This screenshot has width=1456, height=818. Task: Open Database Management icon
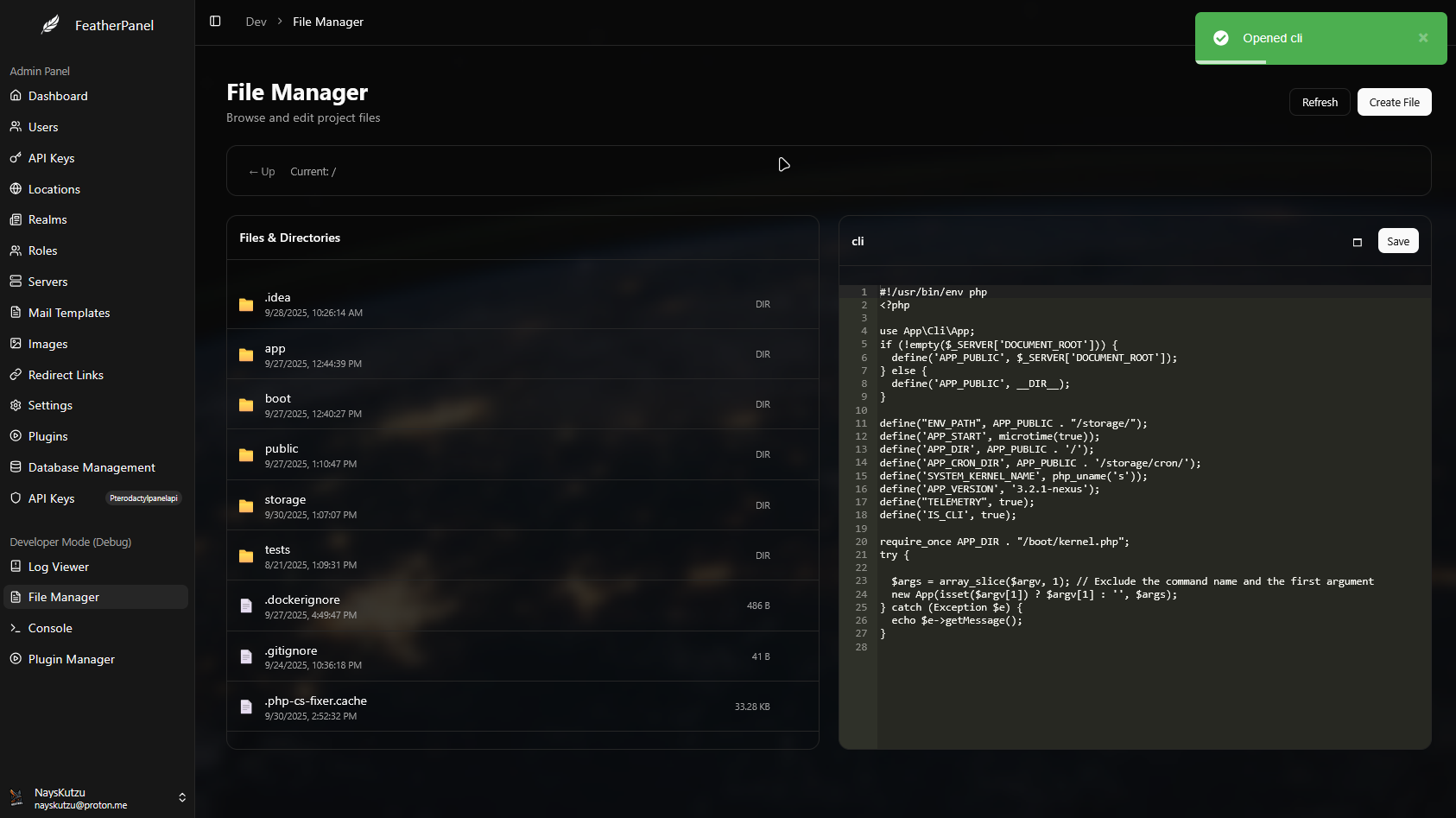point(16,467)
